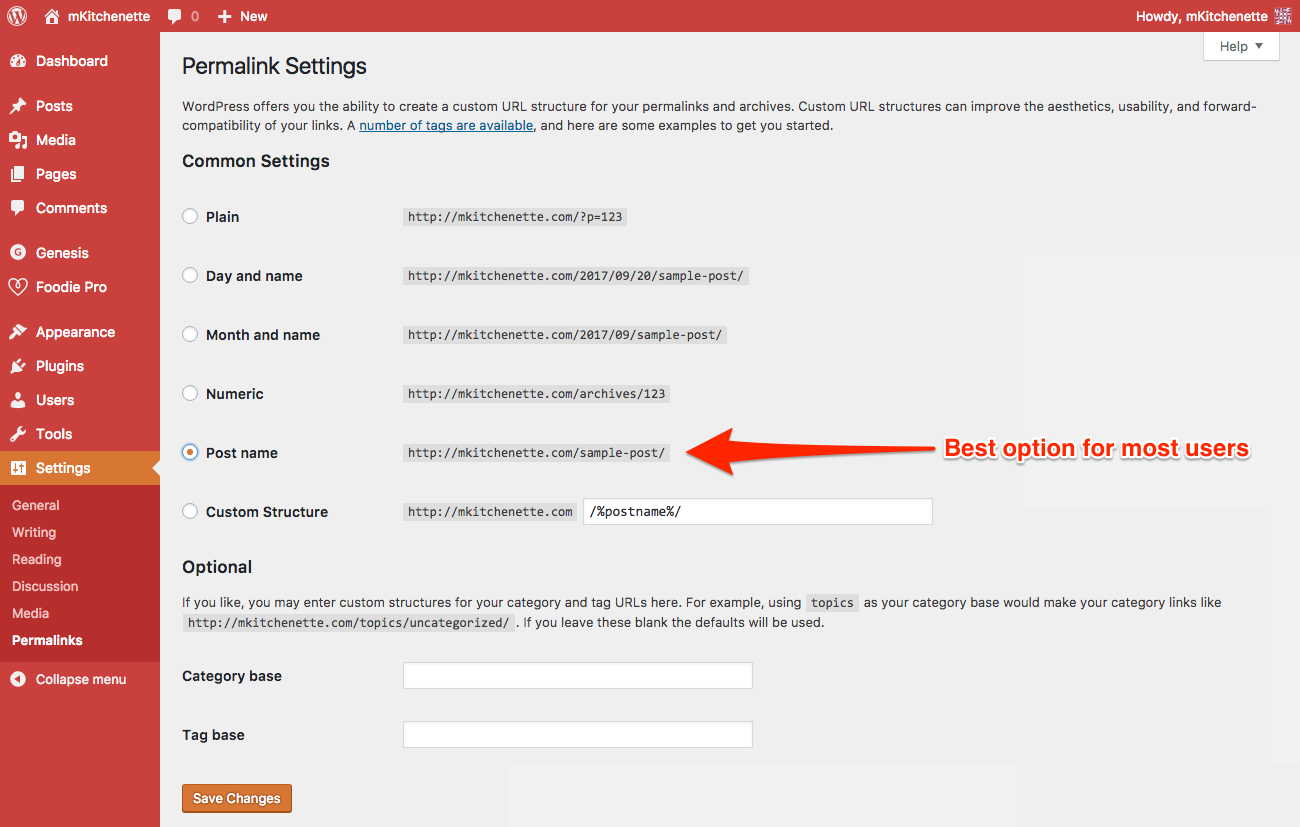1300x827 pixels.
Task: Select the Day and name radio option
Action: coord(190,276)
